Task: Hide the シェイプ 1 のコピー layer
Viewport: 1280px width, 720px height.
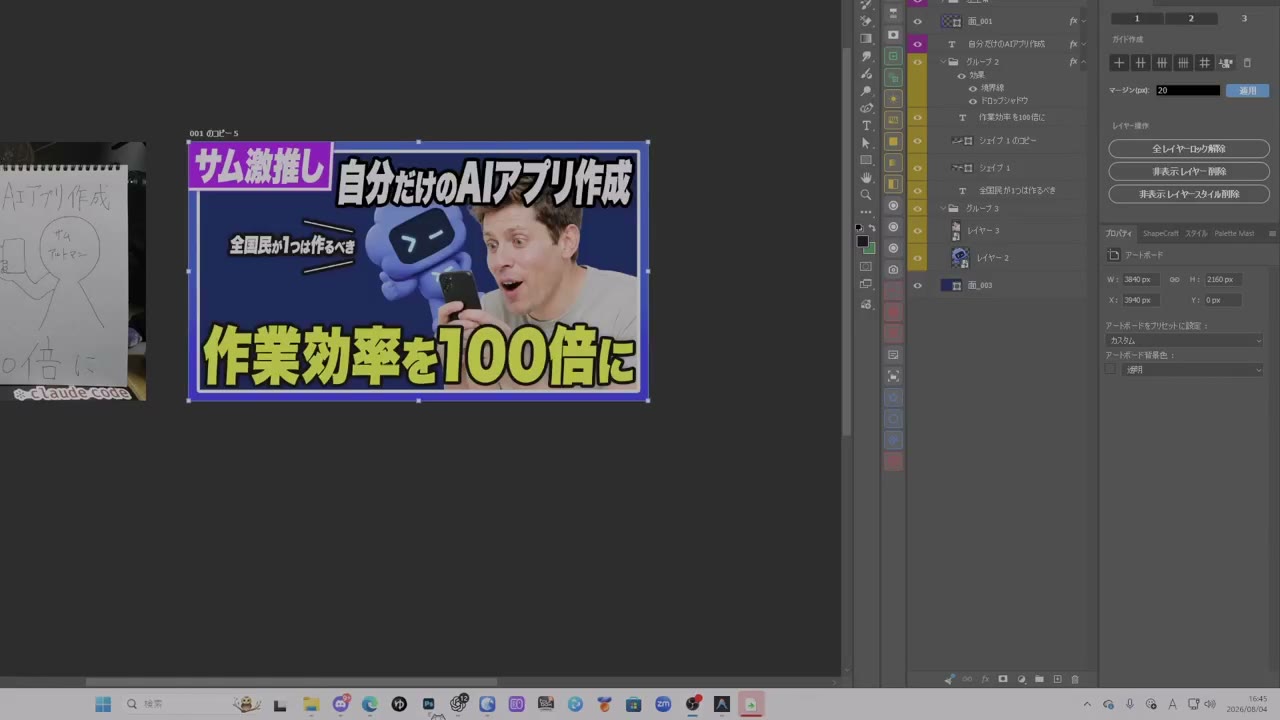Action: tap(917, 140)
